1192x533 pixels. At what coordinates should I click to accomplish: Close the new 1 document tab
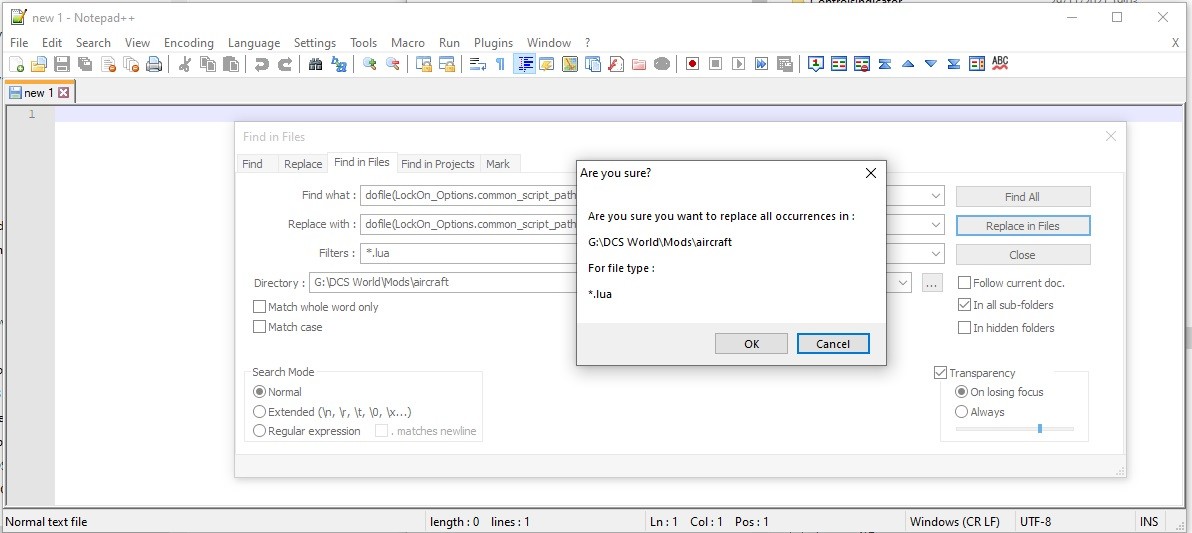[64, 93]
